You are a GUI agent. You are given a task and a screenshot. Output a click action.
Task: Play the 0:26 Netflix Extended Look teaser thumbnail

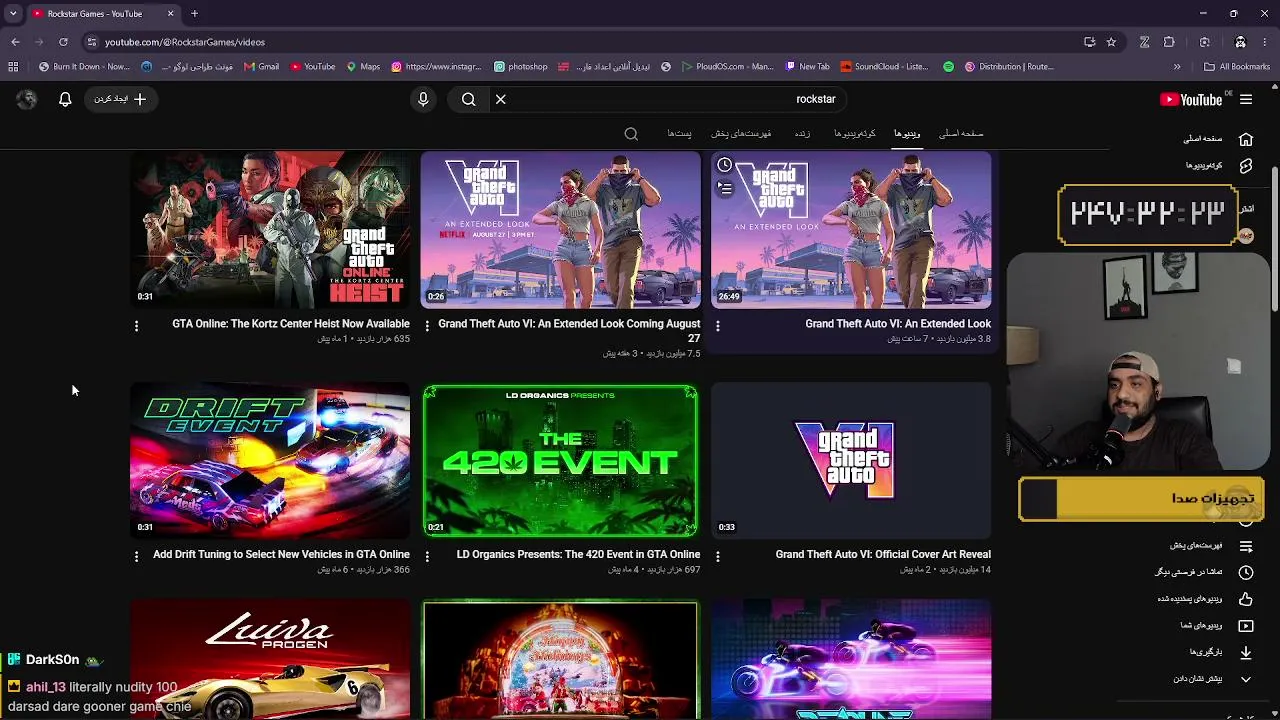560,230
